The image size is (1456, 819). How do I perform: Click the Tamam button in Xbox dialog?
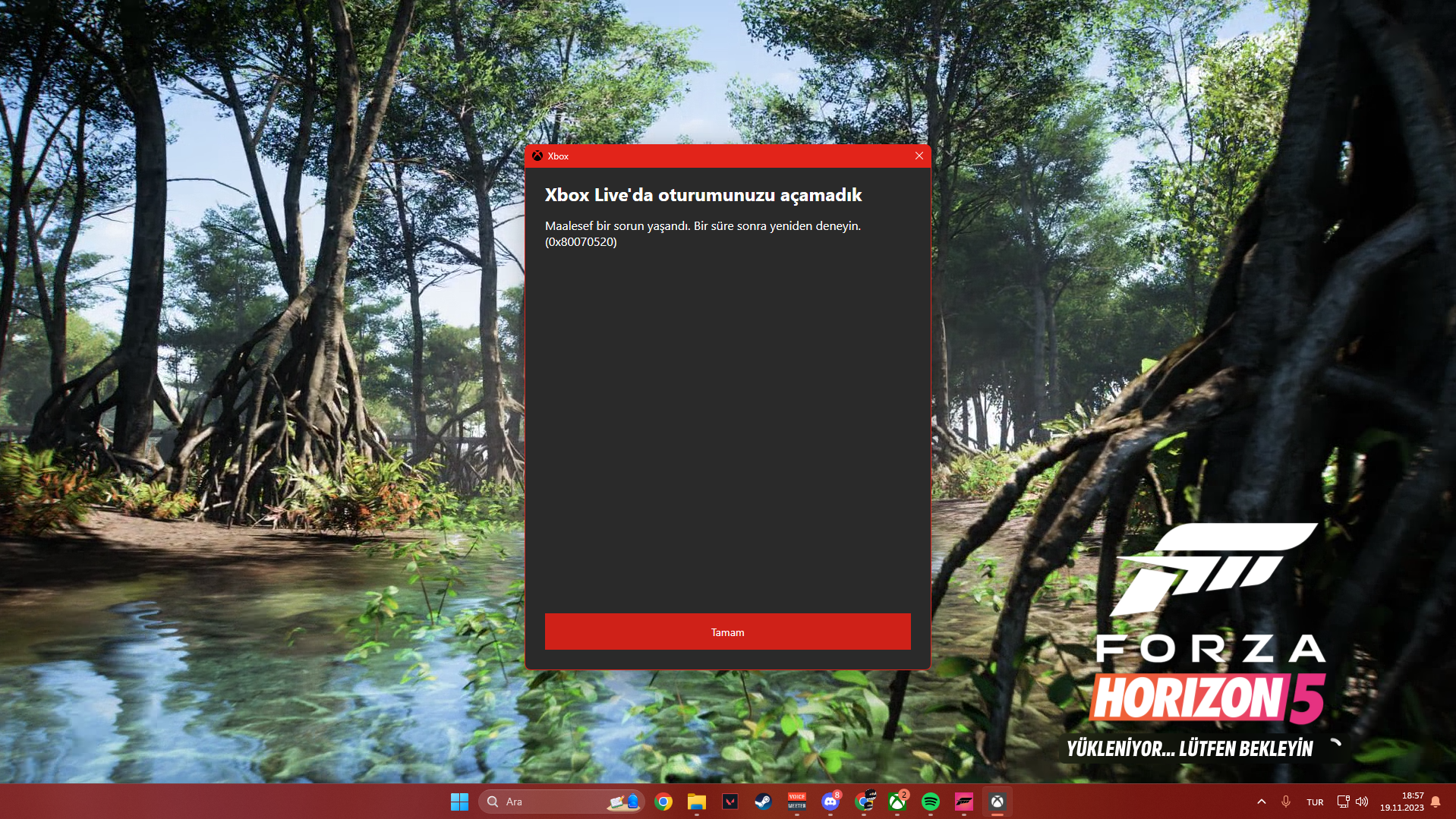(x=727, y=632)
